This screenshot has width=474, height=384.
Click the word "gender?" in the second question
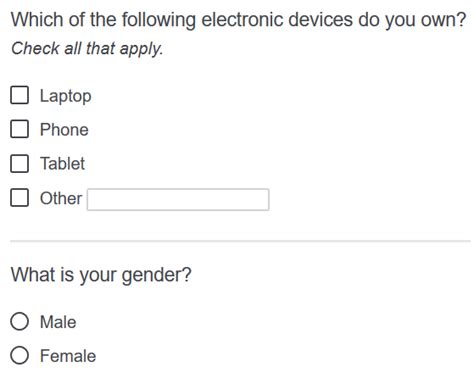coord(157,276)
